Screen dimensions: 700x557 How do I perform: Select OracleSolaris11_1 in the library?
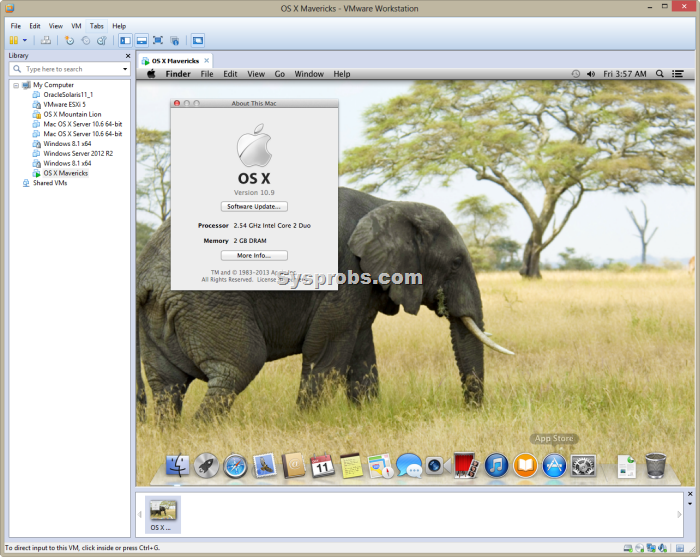pos(68,95)
